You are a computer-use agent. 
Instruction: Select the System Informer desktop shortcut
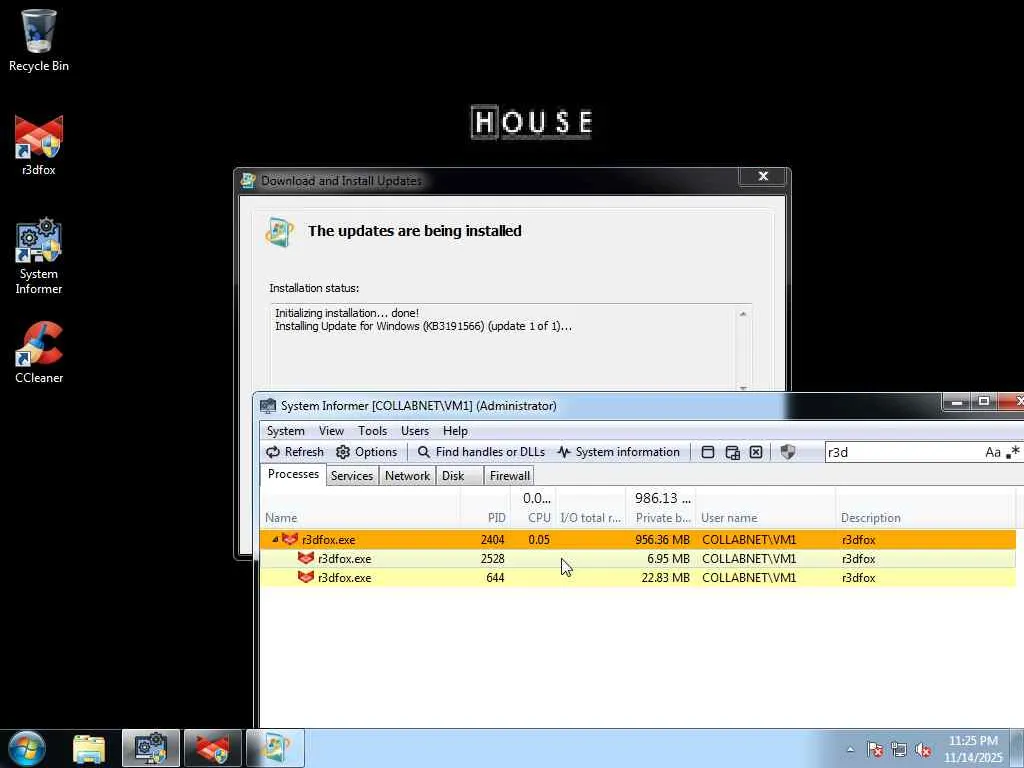coord(39,256)
